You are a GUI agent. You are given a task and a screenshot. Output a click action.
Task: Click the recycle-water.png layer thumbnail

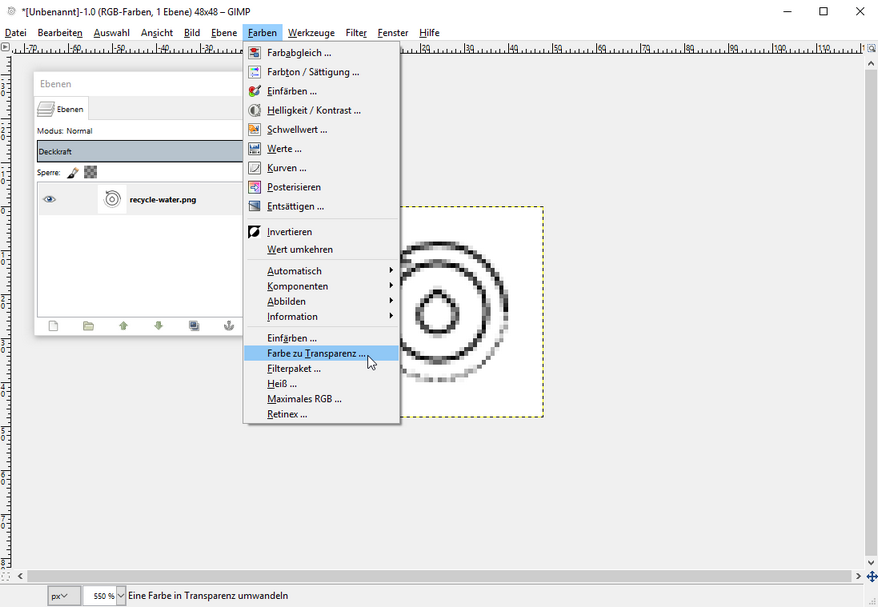pos(111,199)
